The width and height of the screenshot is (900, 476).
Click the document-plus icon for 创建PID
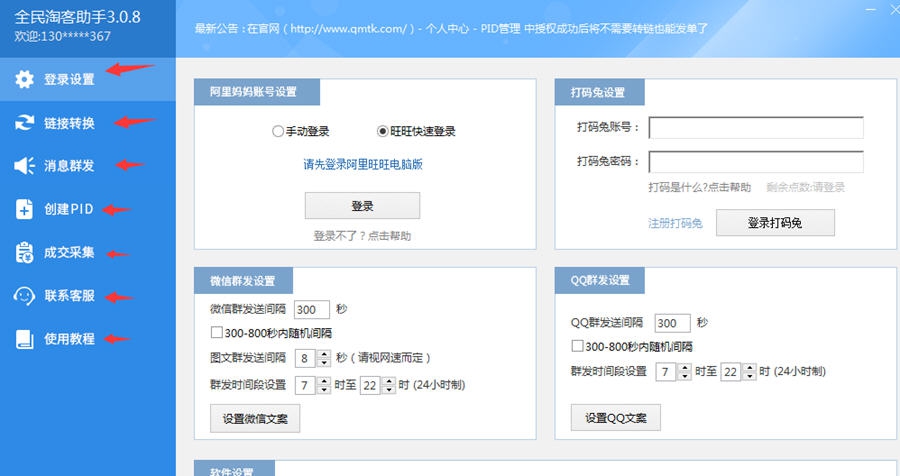click(x=24, y=209)
